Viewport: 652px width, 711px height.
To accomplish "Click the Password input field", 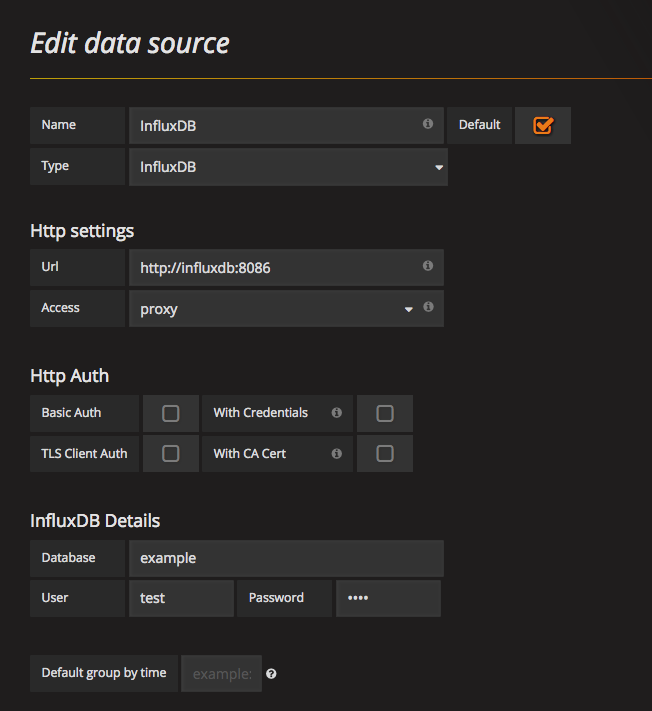I will pos(388,598).
